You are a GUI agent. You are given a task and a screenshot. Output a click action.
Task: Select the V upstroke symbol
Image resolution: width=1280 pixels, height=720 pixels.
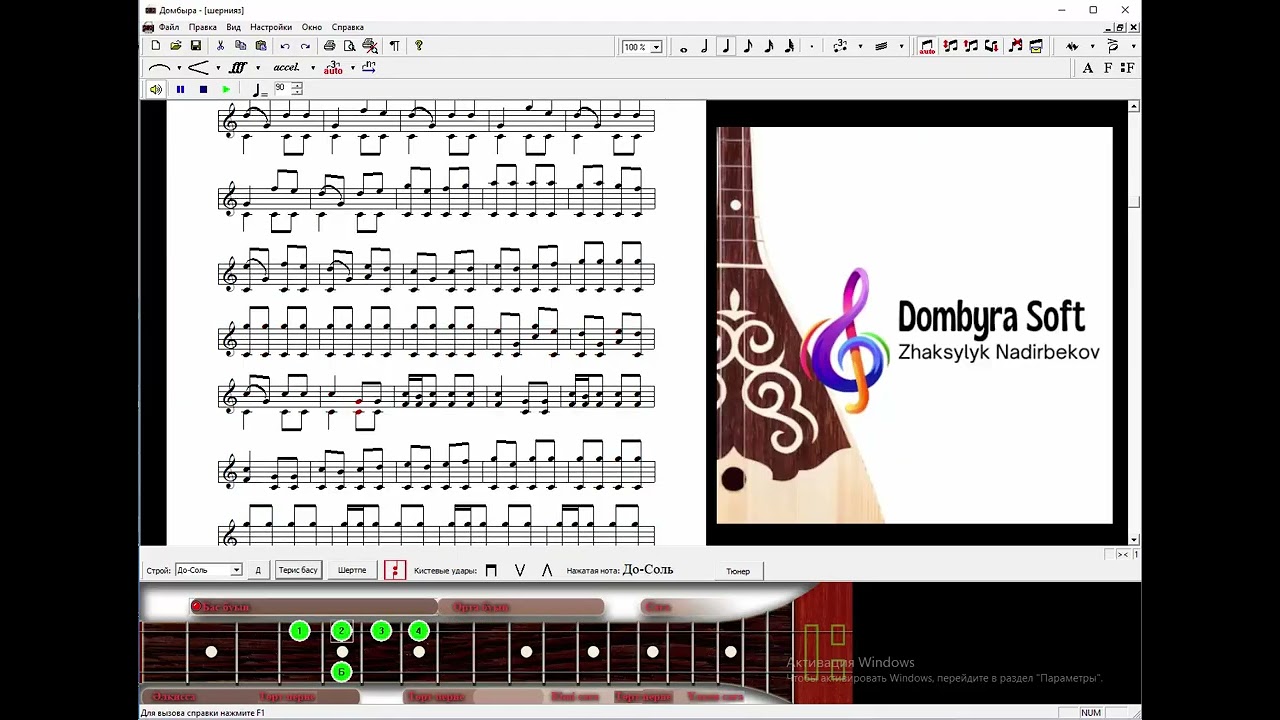pyautogui.click(x=519, y=570)
